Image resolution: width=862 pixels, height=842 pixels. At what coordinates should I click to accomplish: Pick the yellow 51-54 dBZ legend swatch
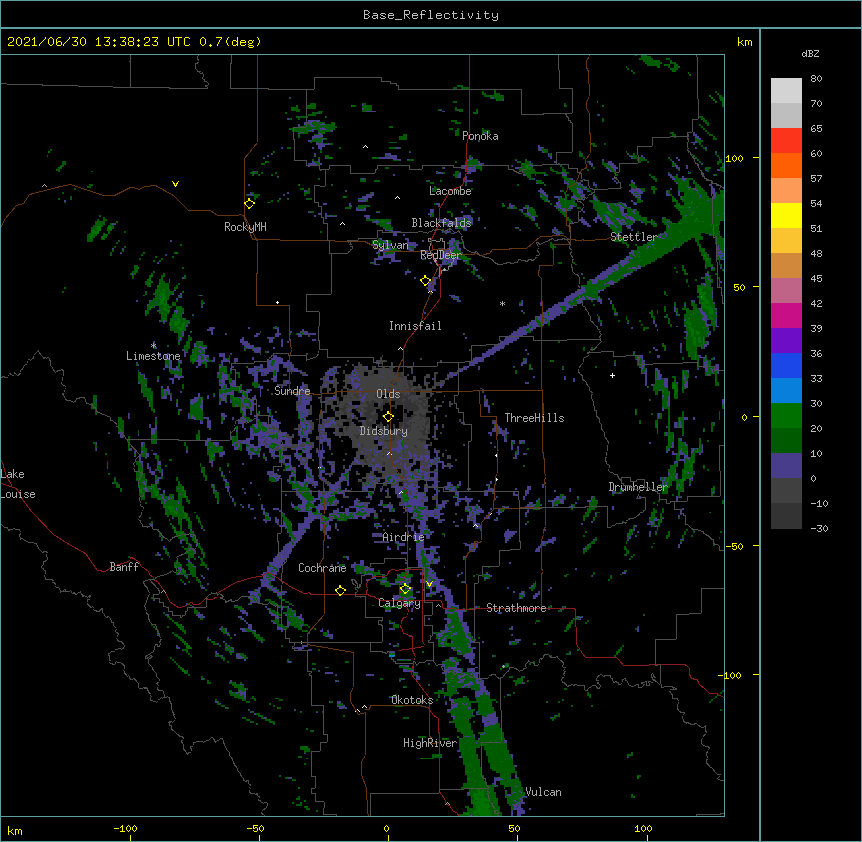(786, 215)
